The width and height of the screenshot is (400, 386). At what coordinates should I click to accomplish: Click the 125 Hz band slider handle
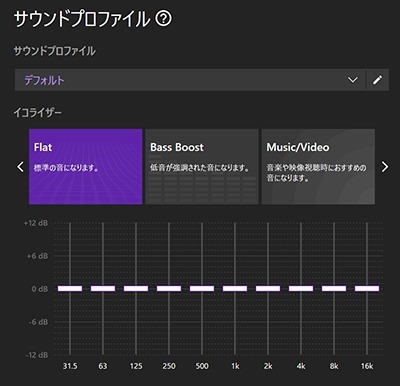[136, 288]
